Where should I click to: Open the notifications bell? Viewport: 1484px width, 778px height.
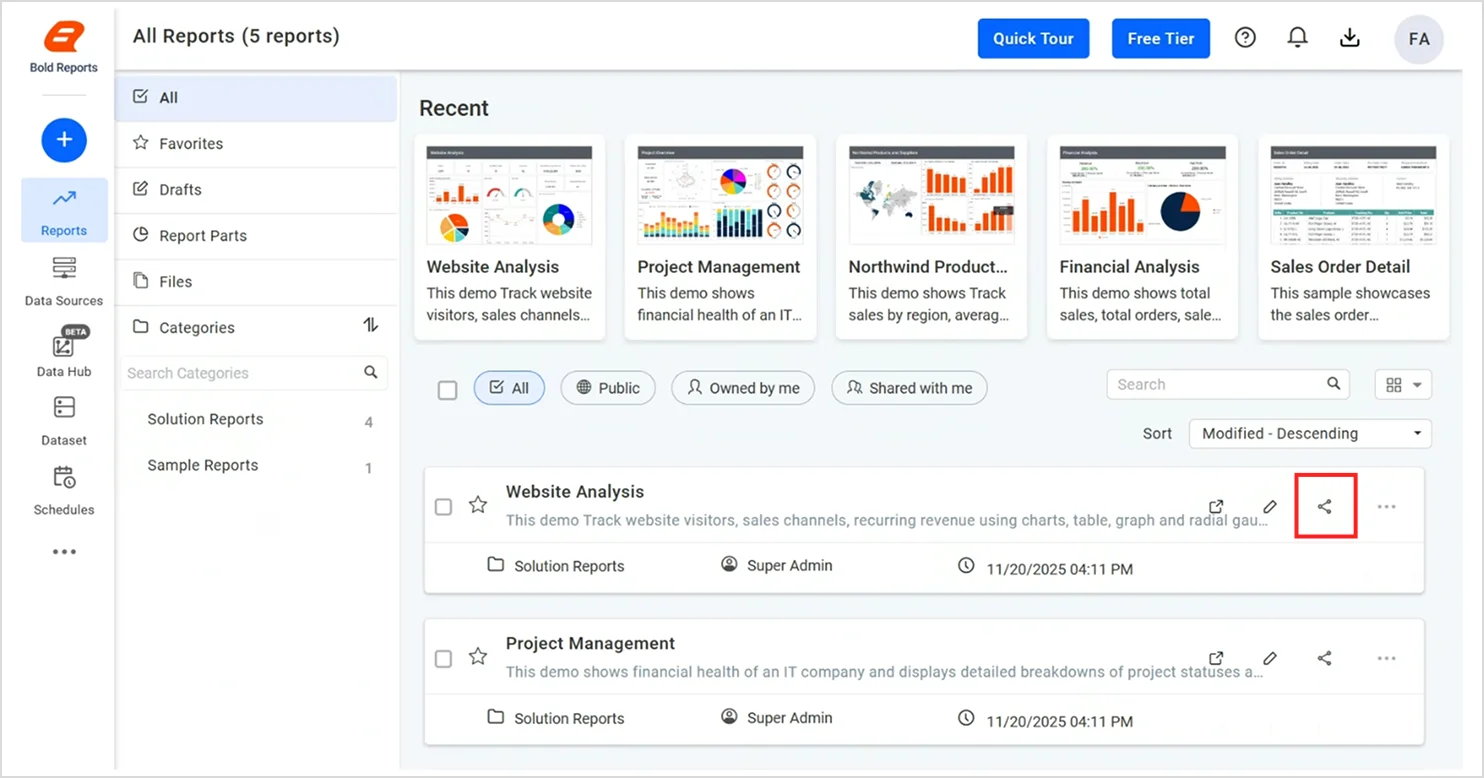1297,38
